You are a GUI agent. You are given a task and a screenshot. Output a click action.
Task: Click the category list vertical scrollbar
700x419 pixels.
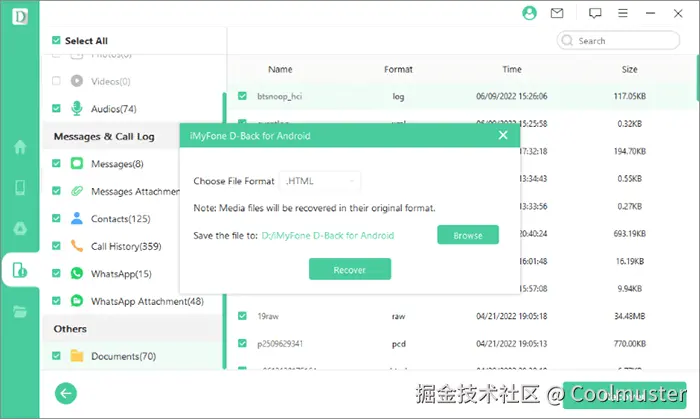coord(224,231)
